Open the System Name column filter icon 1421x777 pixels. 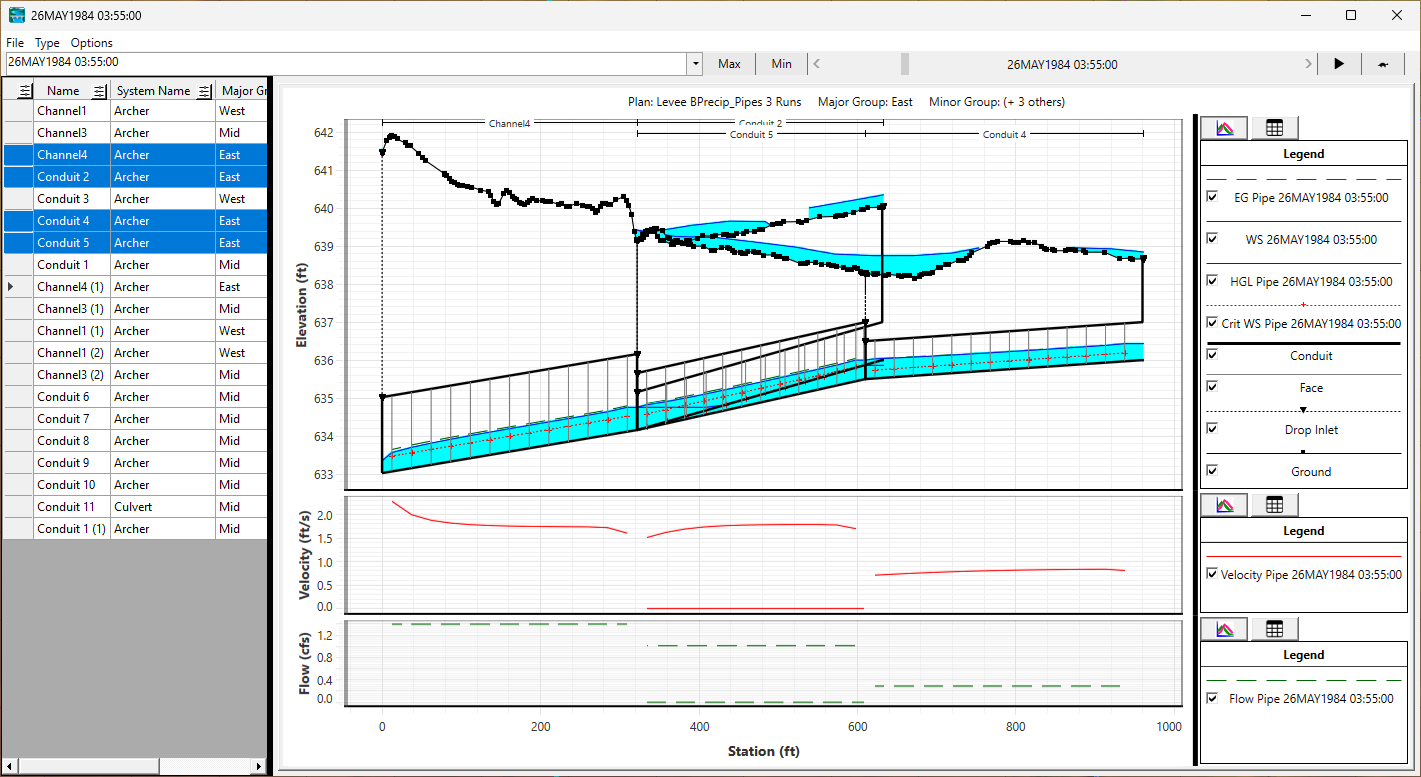click(204, 91)
